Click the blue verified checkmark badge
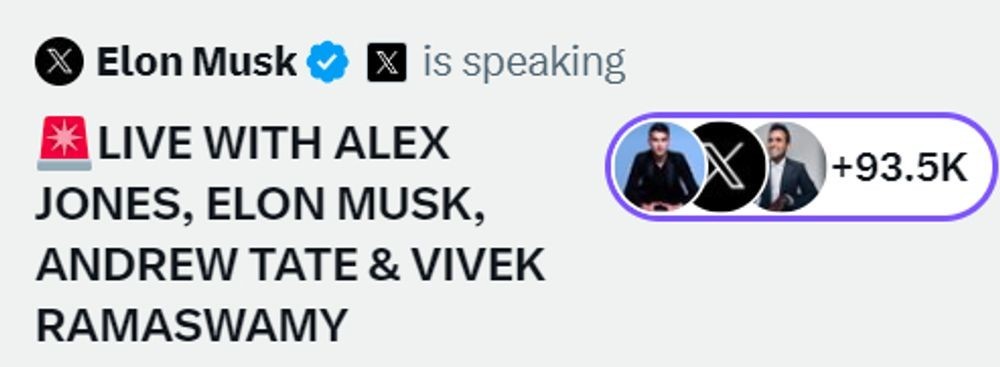The width and height of the screenshot is (1000, 367). (328, 62)
